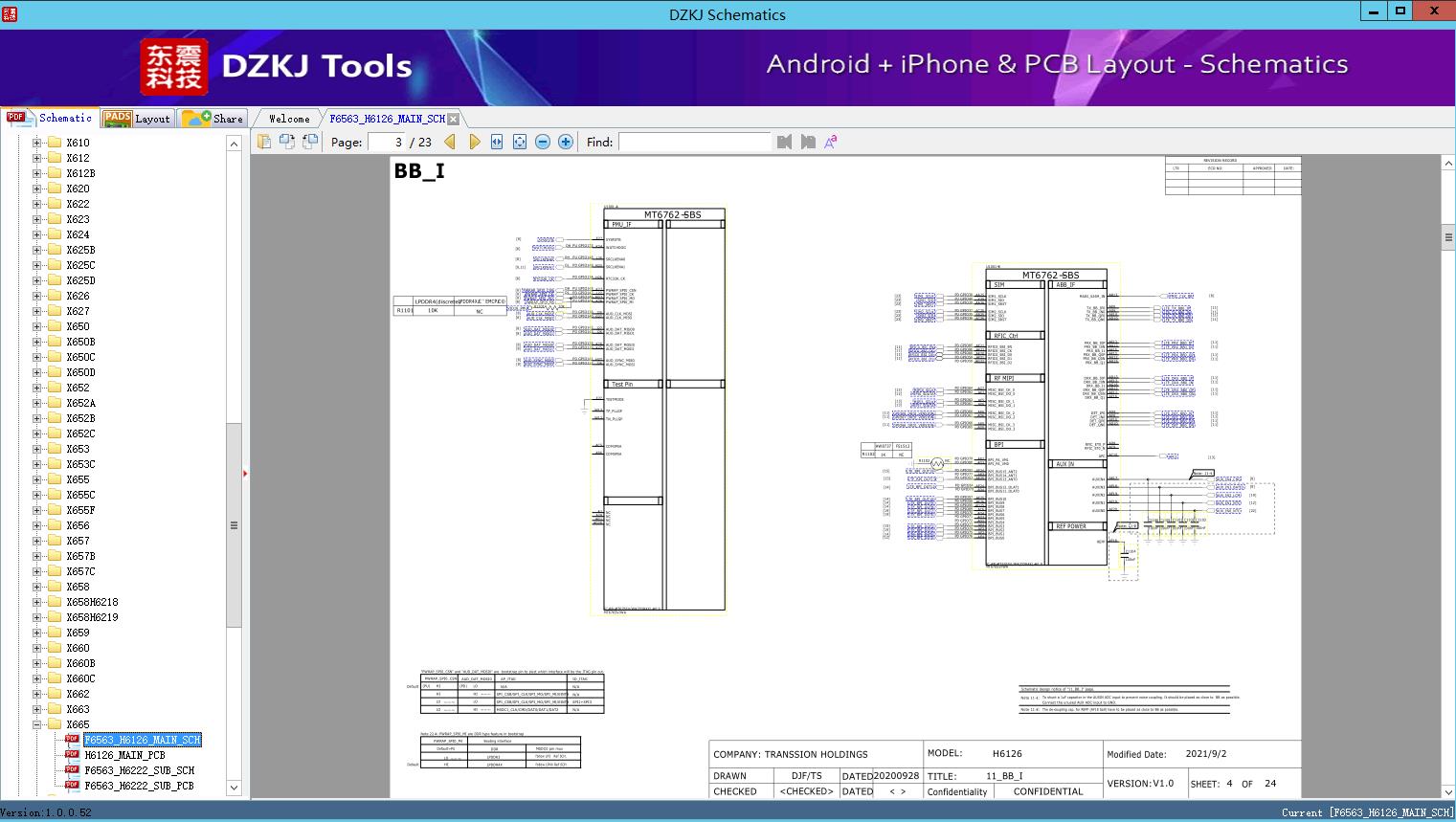
Task: Click the page number input box
Action: (x=387, y=142)
